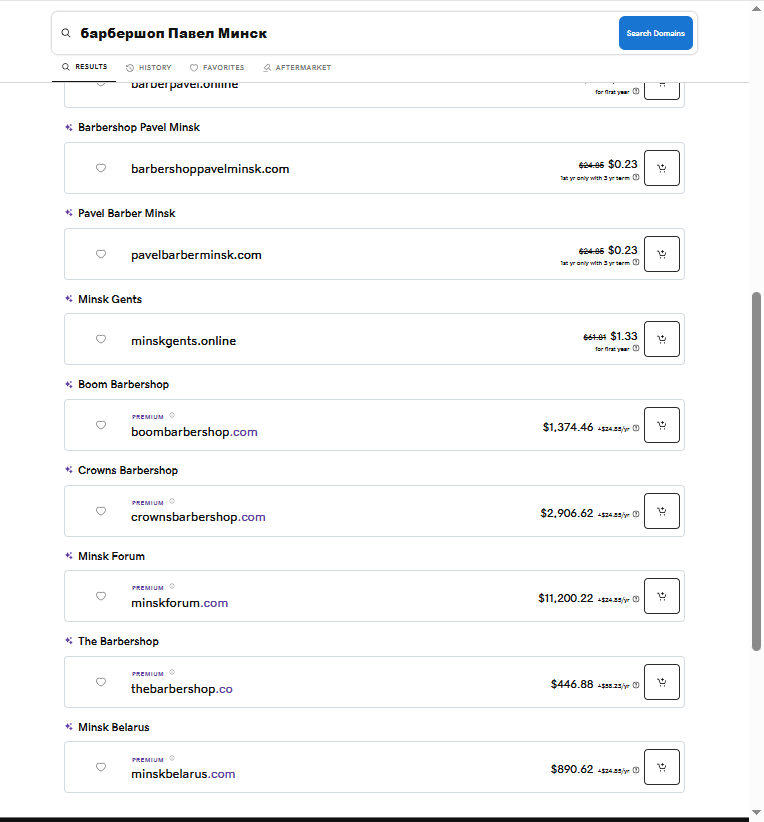Add boombarbershop.com to cart
This screenshot has height=822, width=764.
pos(661,426)
